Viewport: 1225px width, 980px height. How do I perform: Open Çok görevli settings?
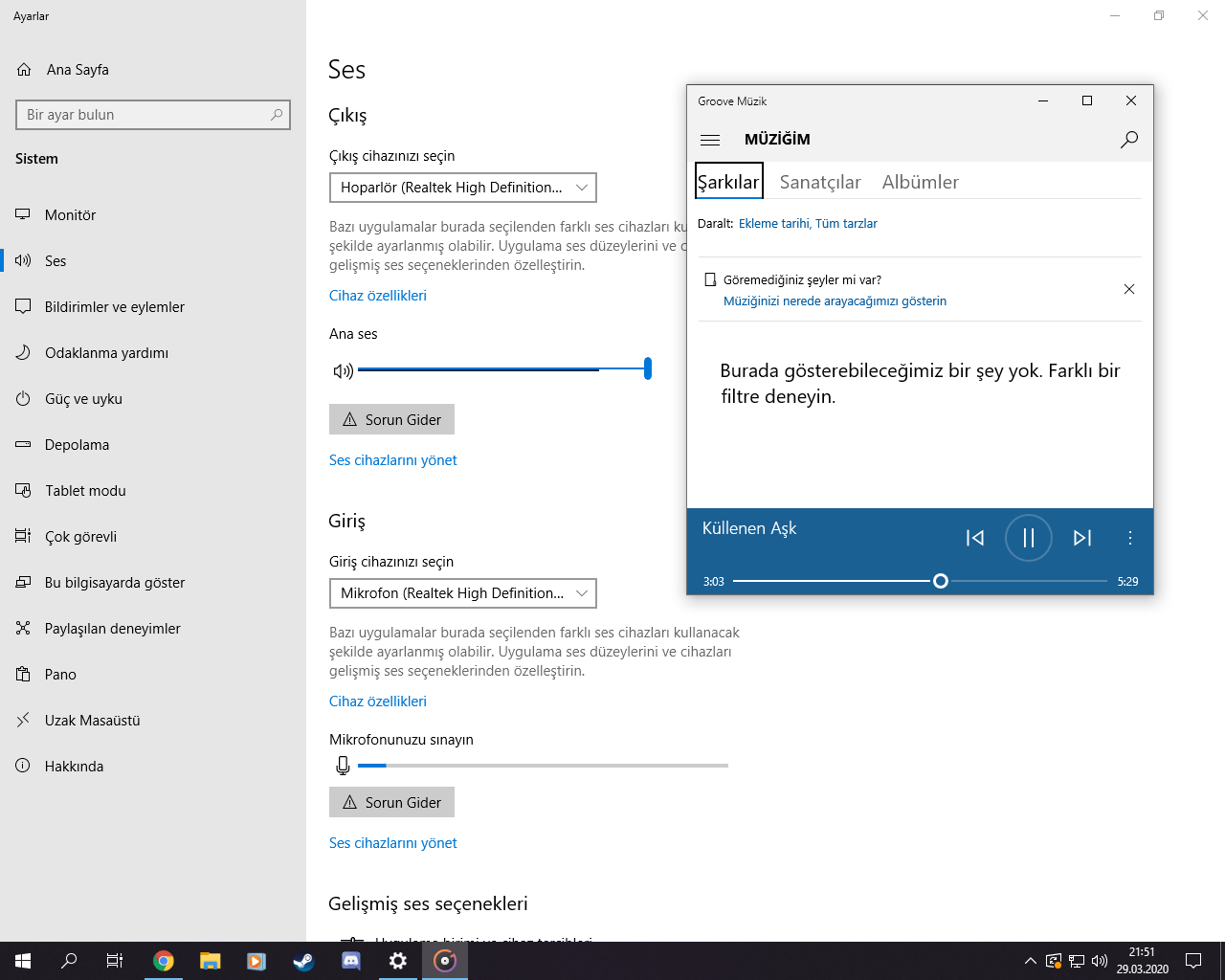tap(153, 537)
